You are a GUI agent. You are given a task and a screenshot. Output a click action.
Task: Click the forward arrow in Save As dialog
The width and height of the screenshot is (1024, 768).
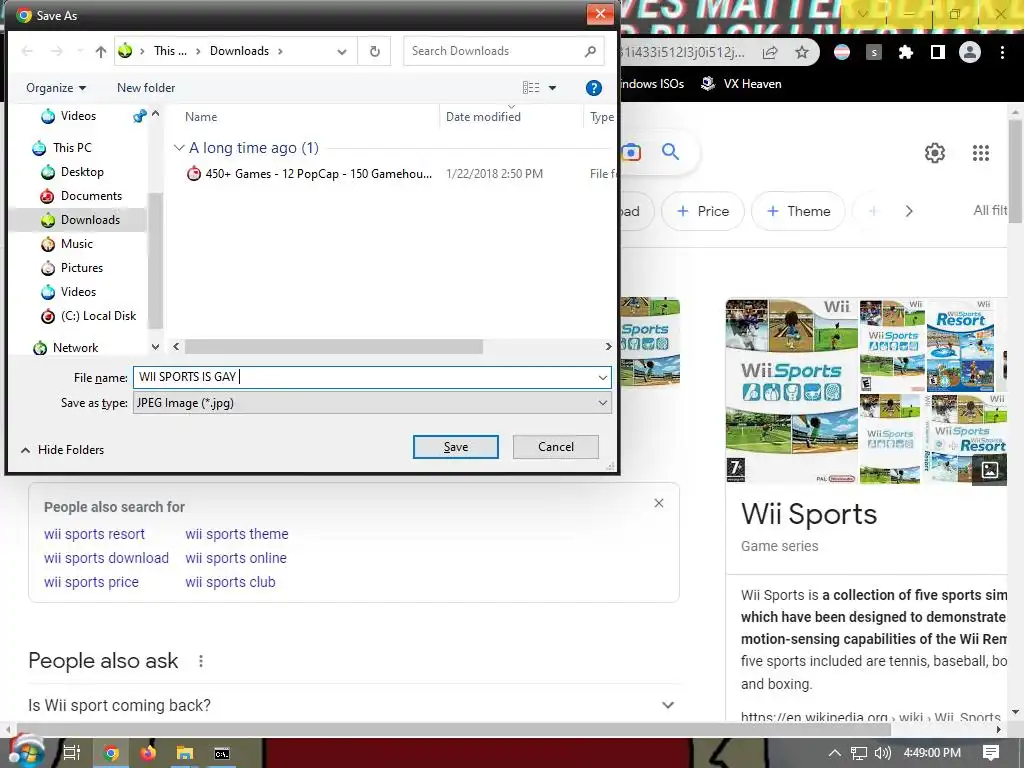click(57, 51)
